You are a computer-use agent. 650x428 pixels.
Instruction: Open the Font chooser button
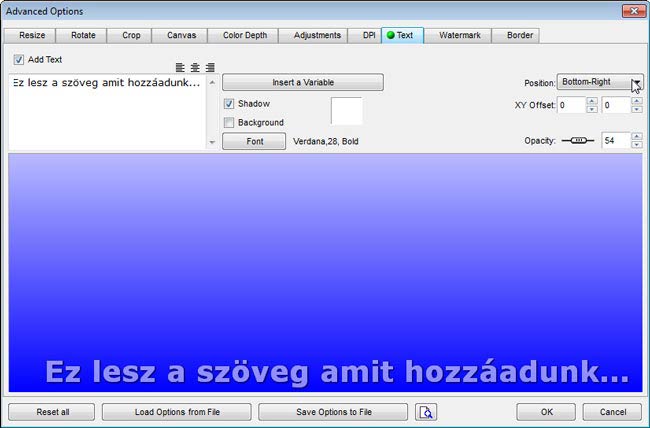[x=254, y=142]
